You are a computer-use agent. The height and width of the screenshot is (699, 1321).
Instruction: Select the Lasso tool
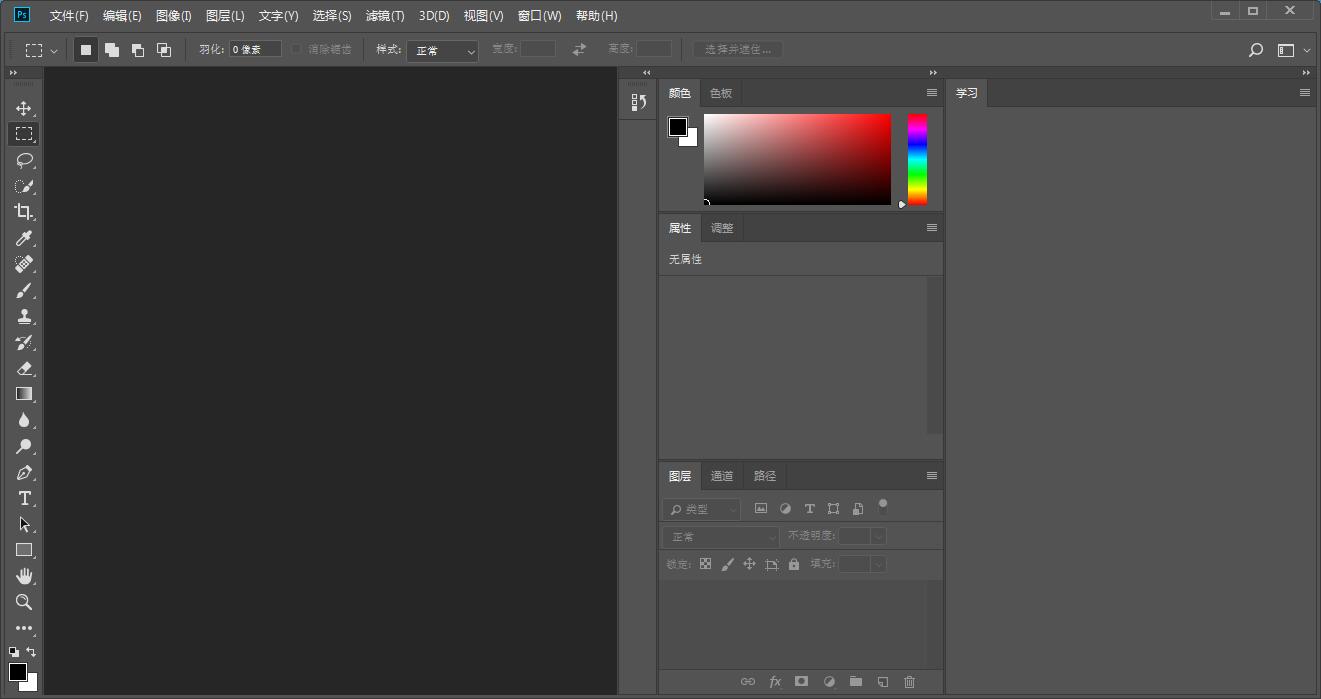(x=24, y=160)
